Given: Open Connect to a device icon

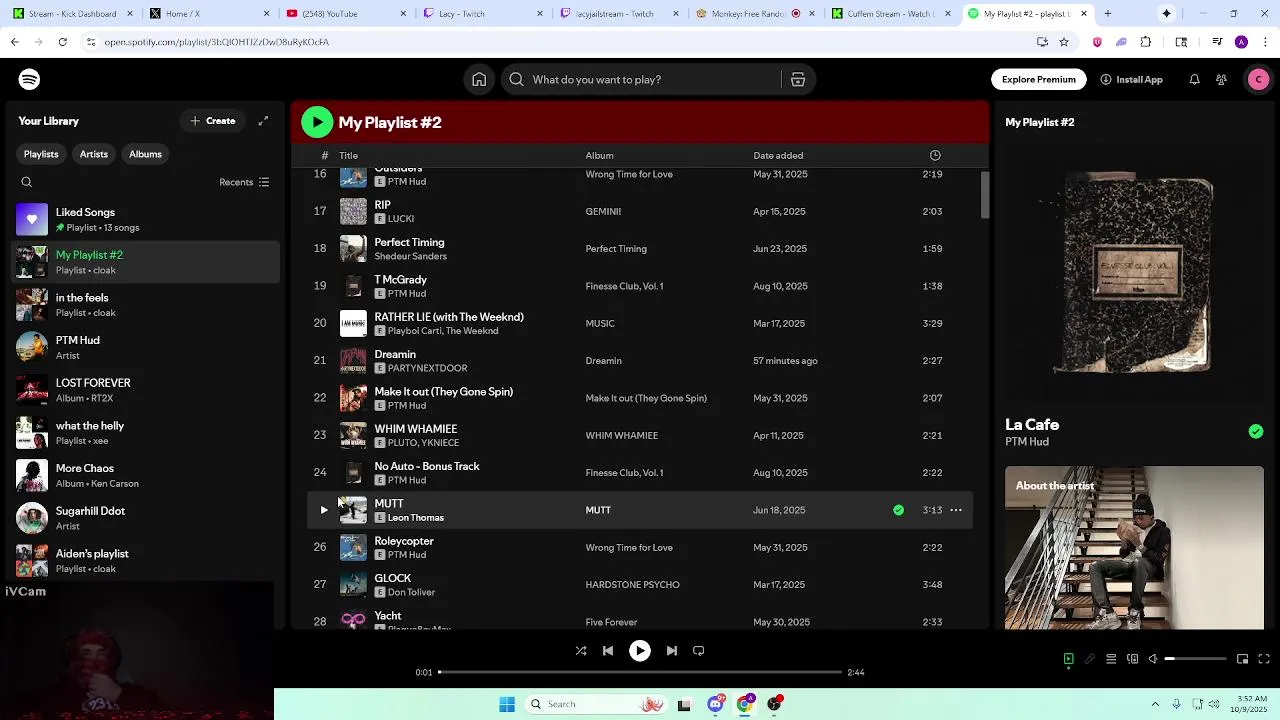Looking at the screenshot, I should [1132, 659].
